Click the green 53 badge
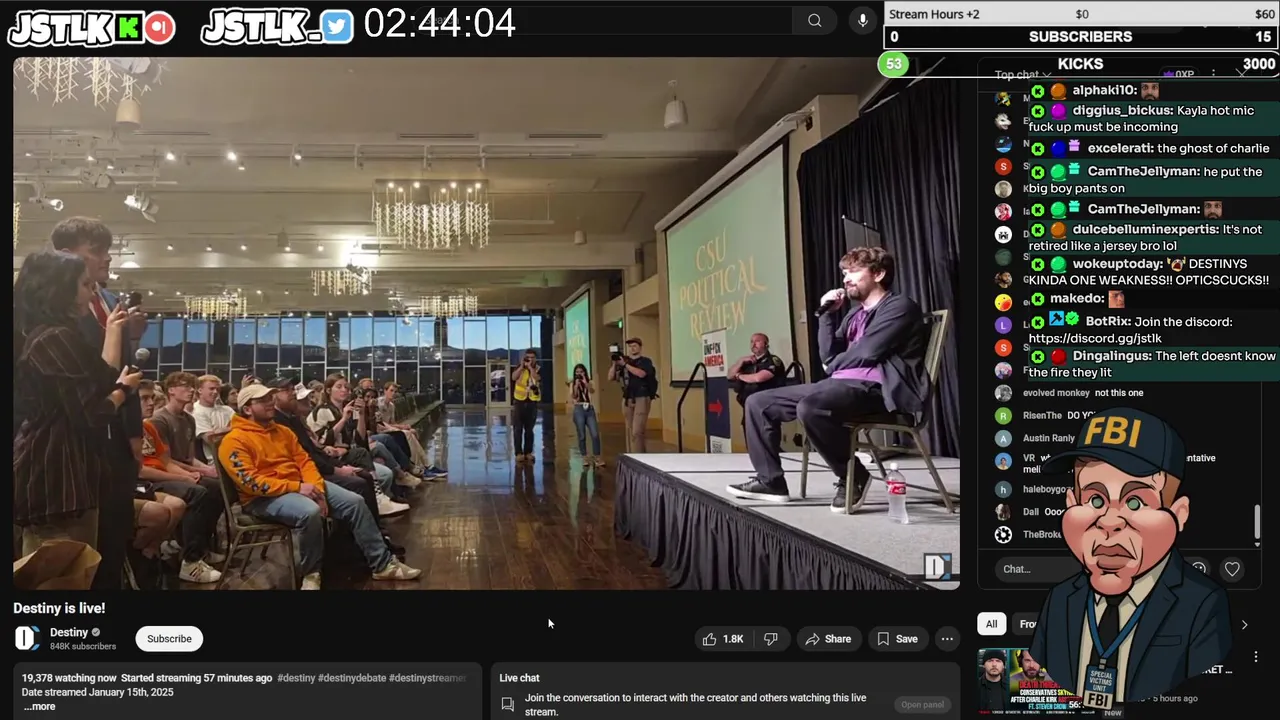Screen dimensions: 1280x720 (893, 64)
